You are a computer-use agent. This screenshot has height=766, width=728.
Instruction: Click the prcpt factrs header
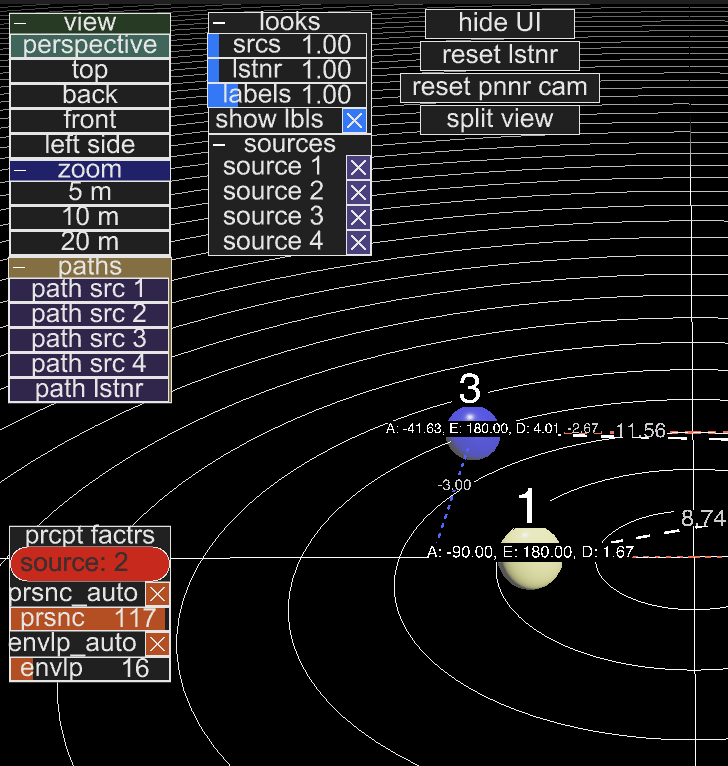coord(90,536)
